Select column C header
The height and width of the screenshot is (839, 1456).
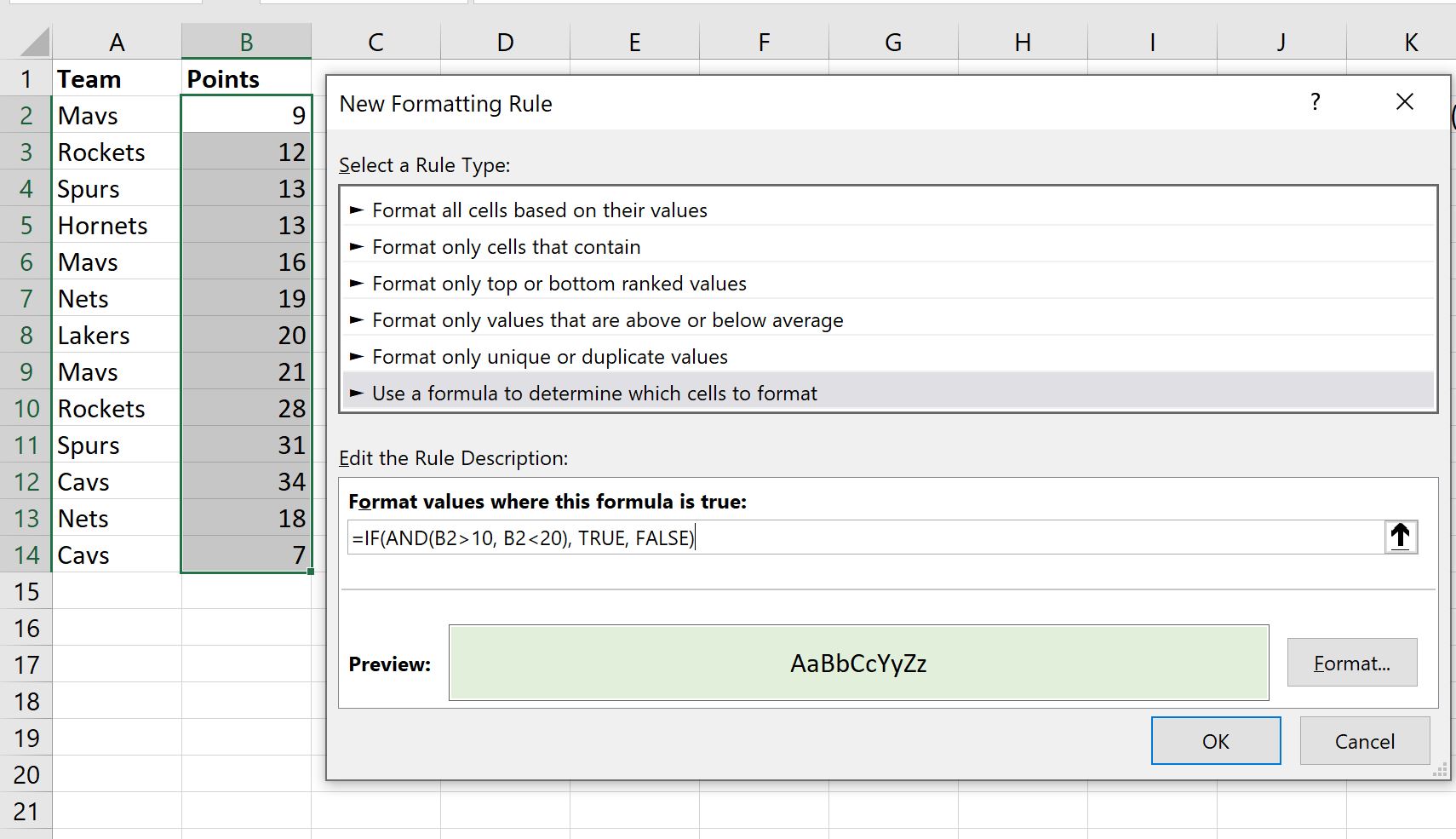tap(375, 42)
